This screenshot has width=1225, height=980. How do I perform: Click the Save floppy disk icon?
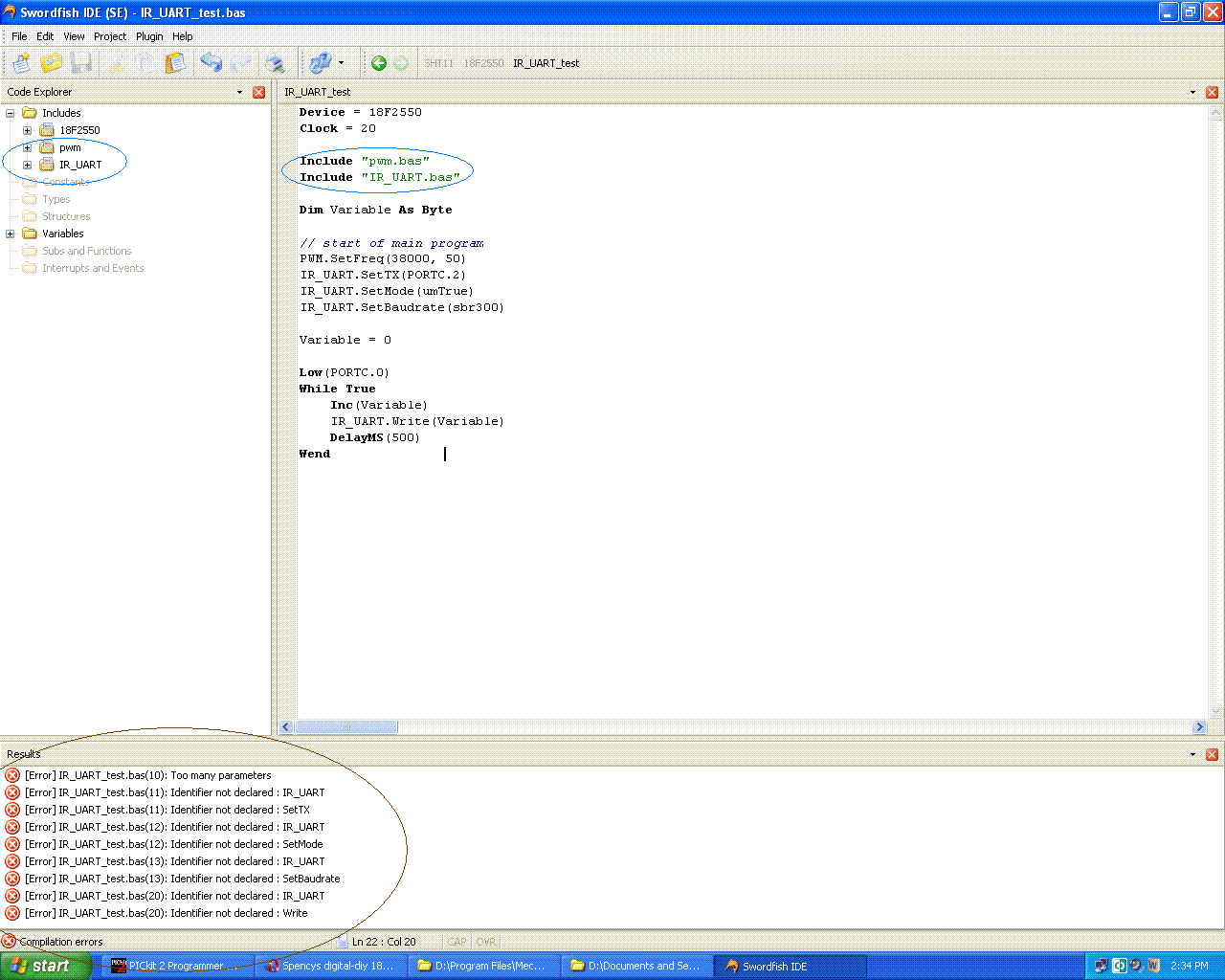[x=81, y=63]
